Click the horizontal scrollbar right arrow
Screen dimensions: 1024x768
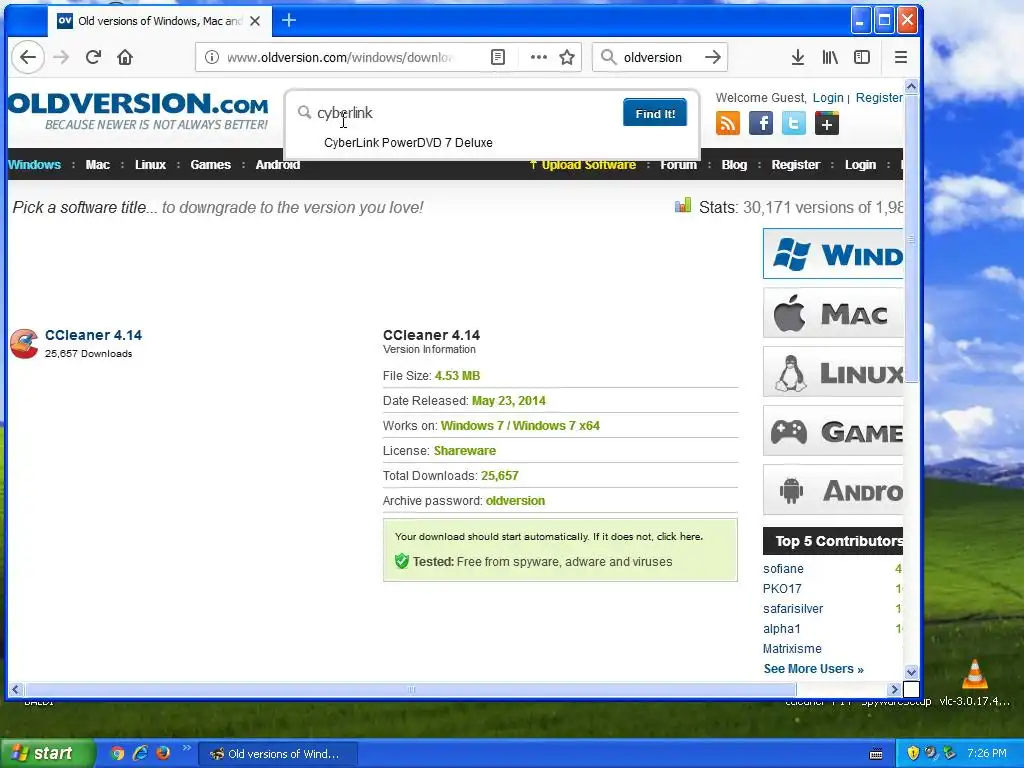point(894,690)
